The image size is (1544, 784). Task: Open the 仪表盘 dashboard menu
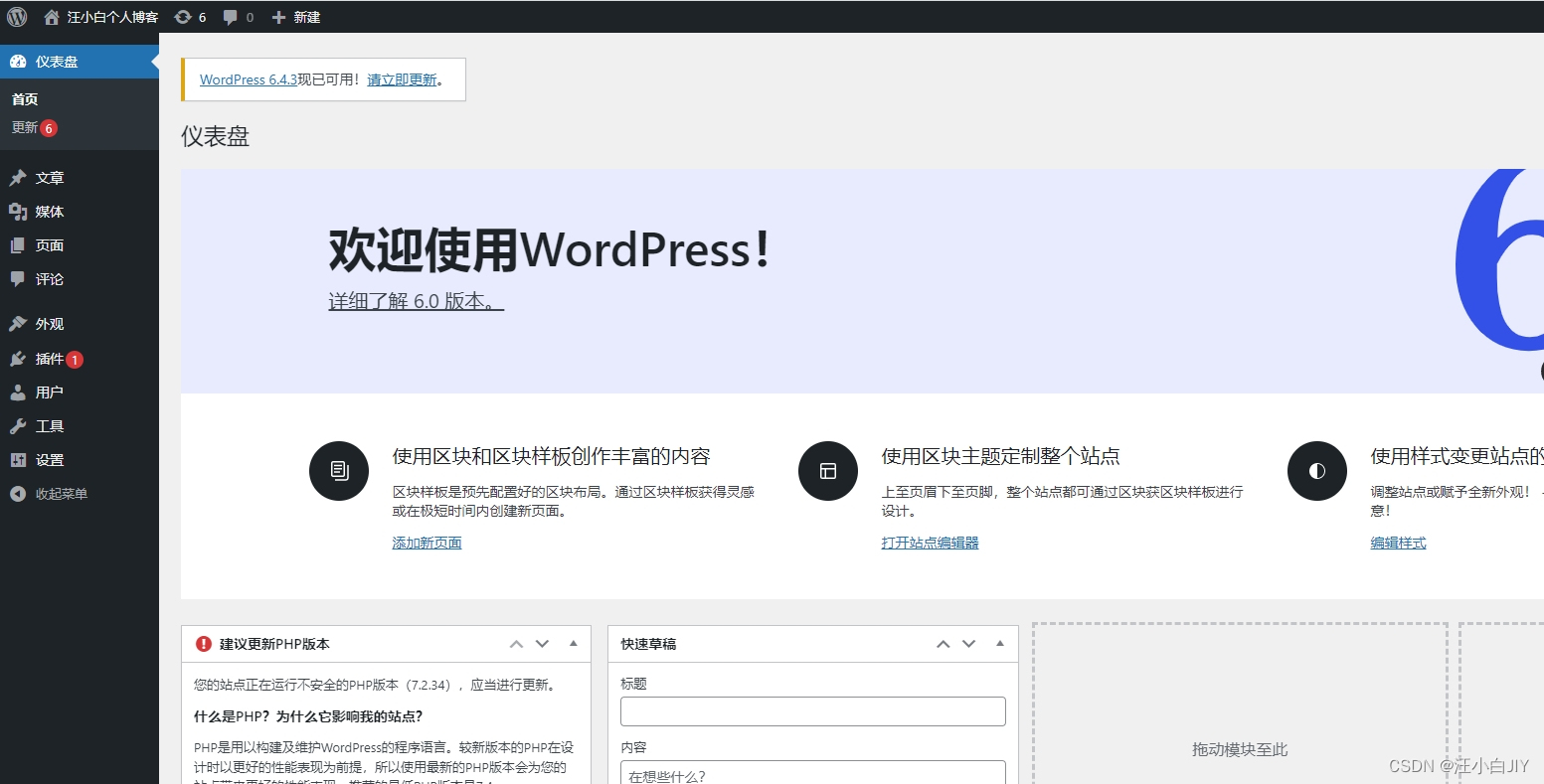point(80,62)
